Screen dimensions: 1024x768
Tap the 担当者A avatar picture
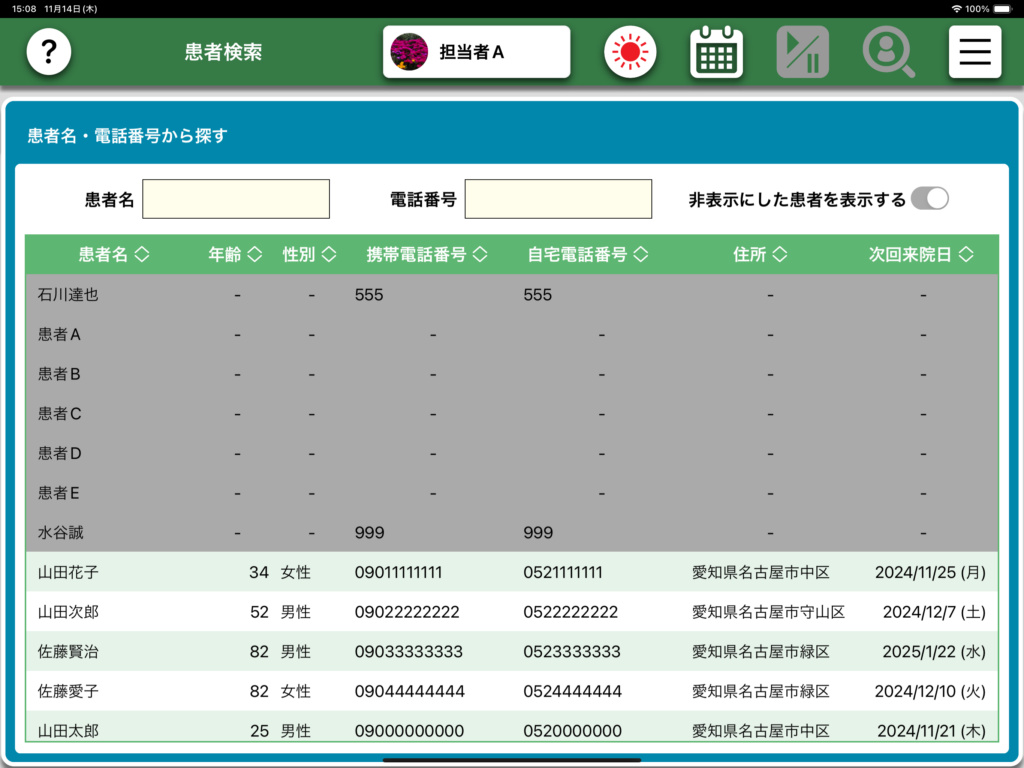pos(409,52)
